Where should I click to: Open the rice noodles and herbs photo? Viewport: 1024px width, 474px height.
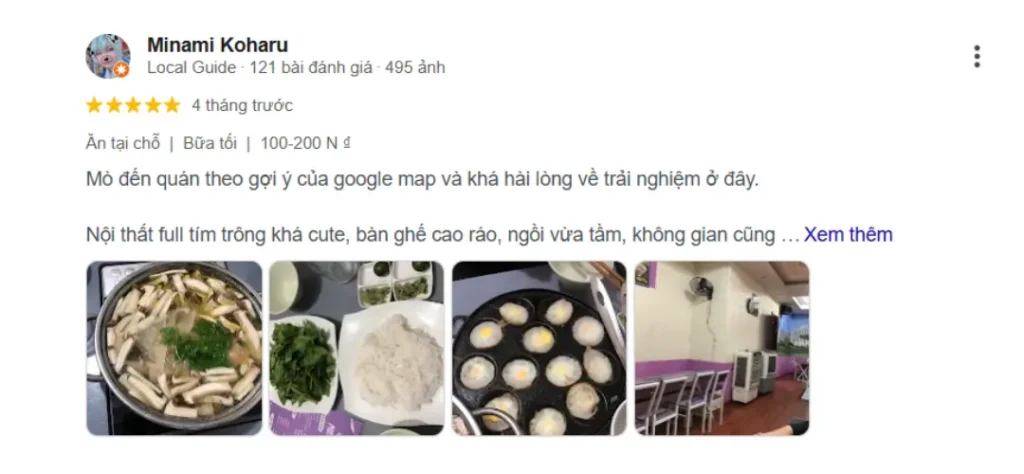[x=357, y=348]
